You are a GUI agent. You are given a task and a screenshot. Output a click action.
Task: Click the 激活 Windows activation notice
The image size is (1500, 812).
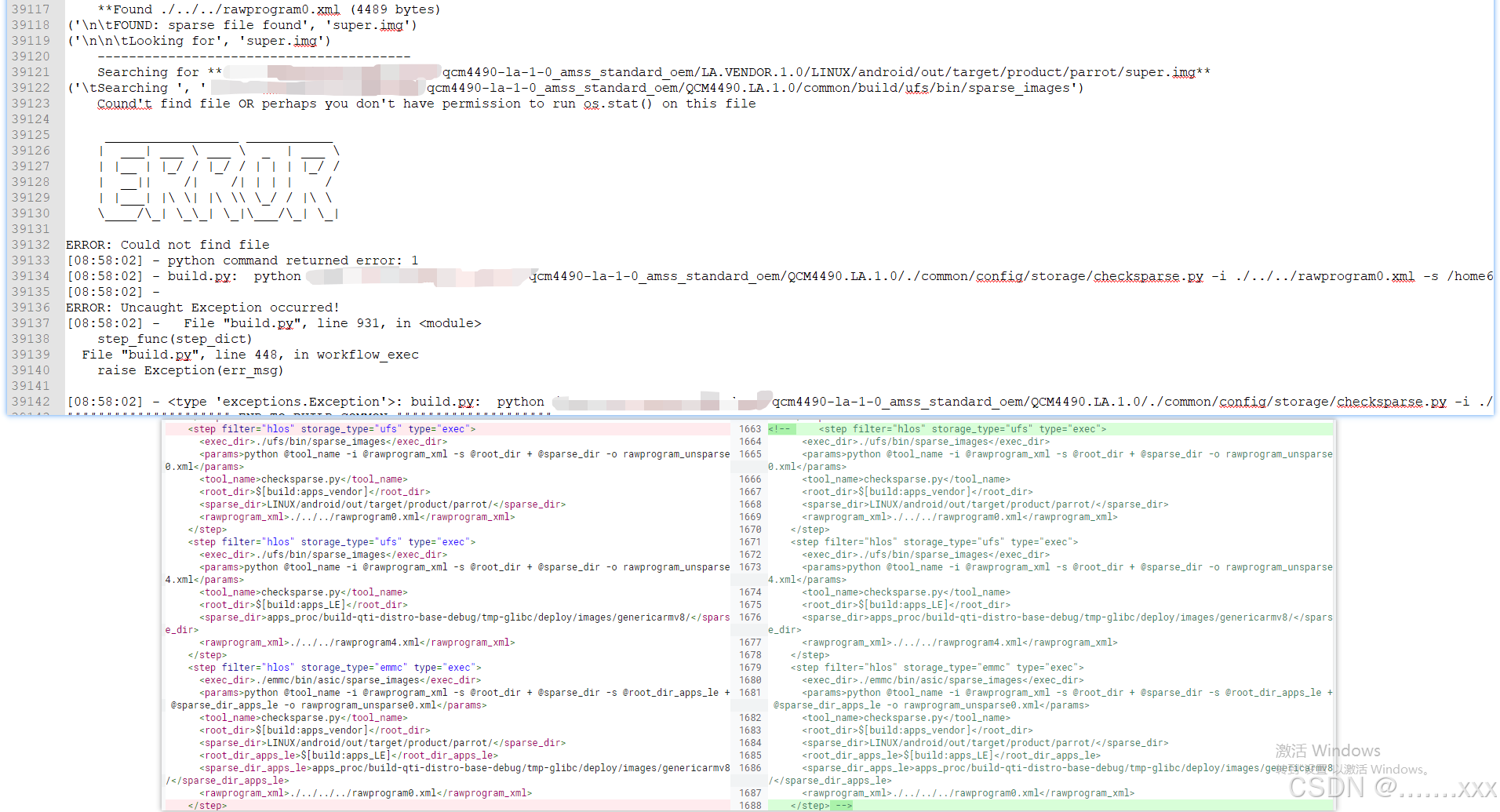pos(1327,750)
